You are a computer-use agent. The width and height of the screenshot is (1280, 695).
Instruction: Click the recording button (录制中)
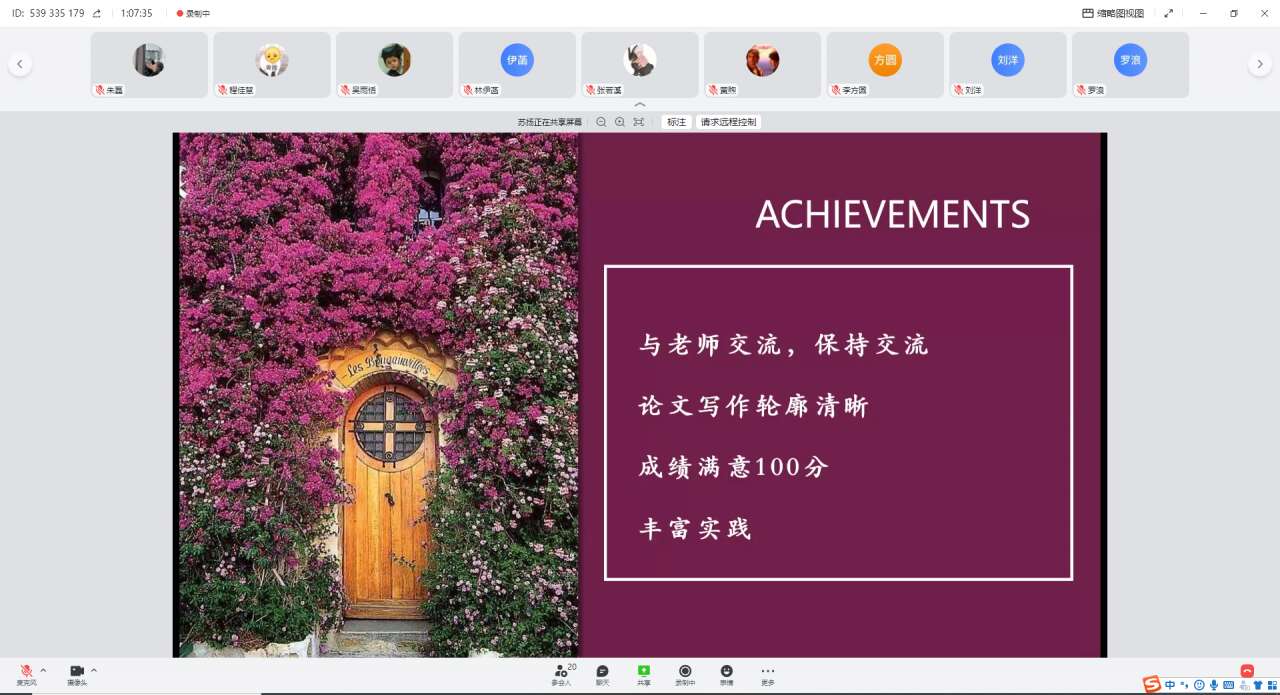click(685, 673)
